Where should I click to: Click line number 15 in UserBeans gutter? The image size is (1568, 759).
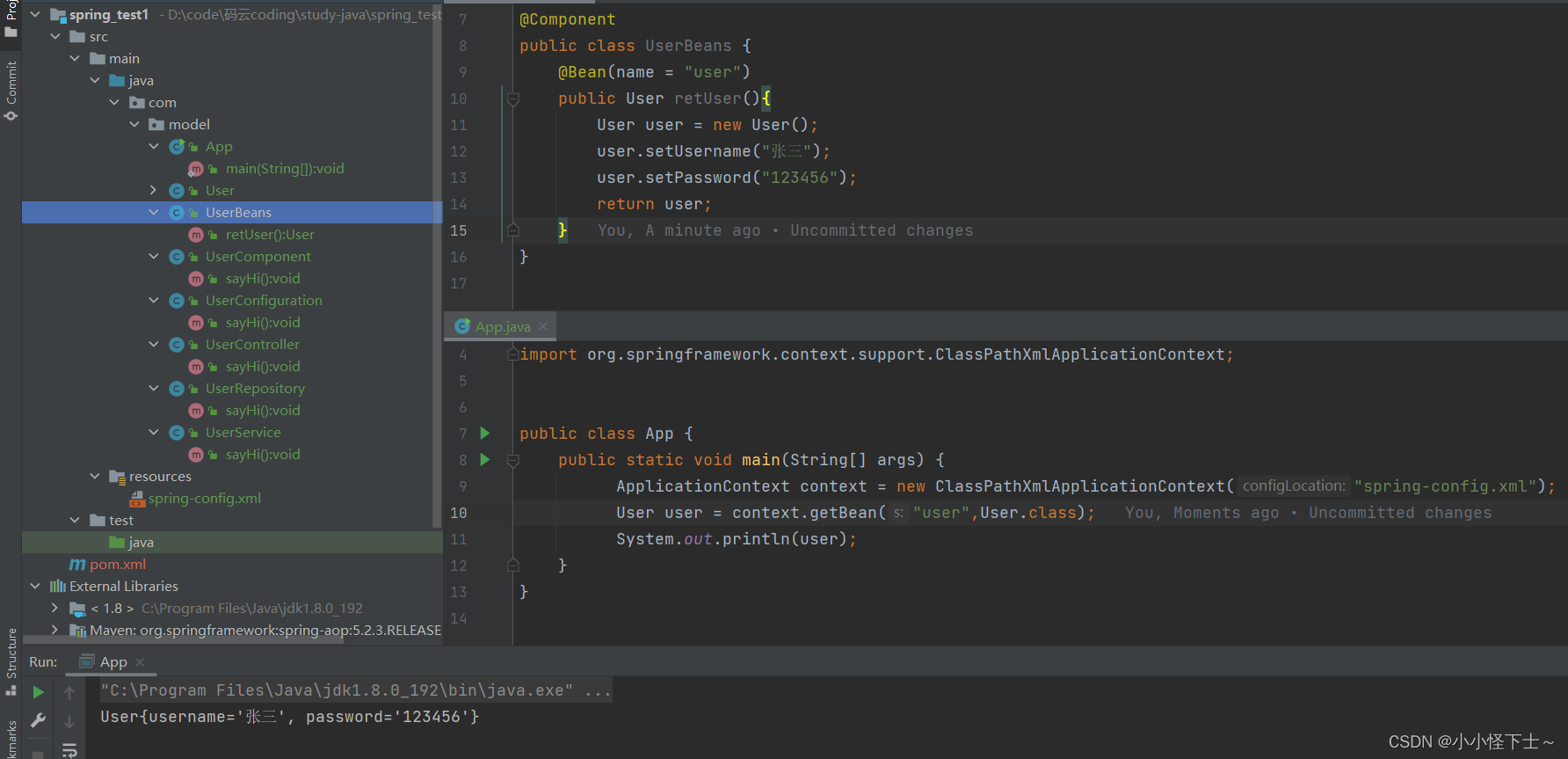459,230
